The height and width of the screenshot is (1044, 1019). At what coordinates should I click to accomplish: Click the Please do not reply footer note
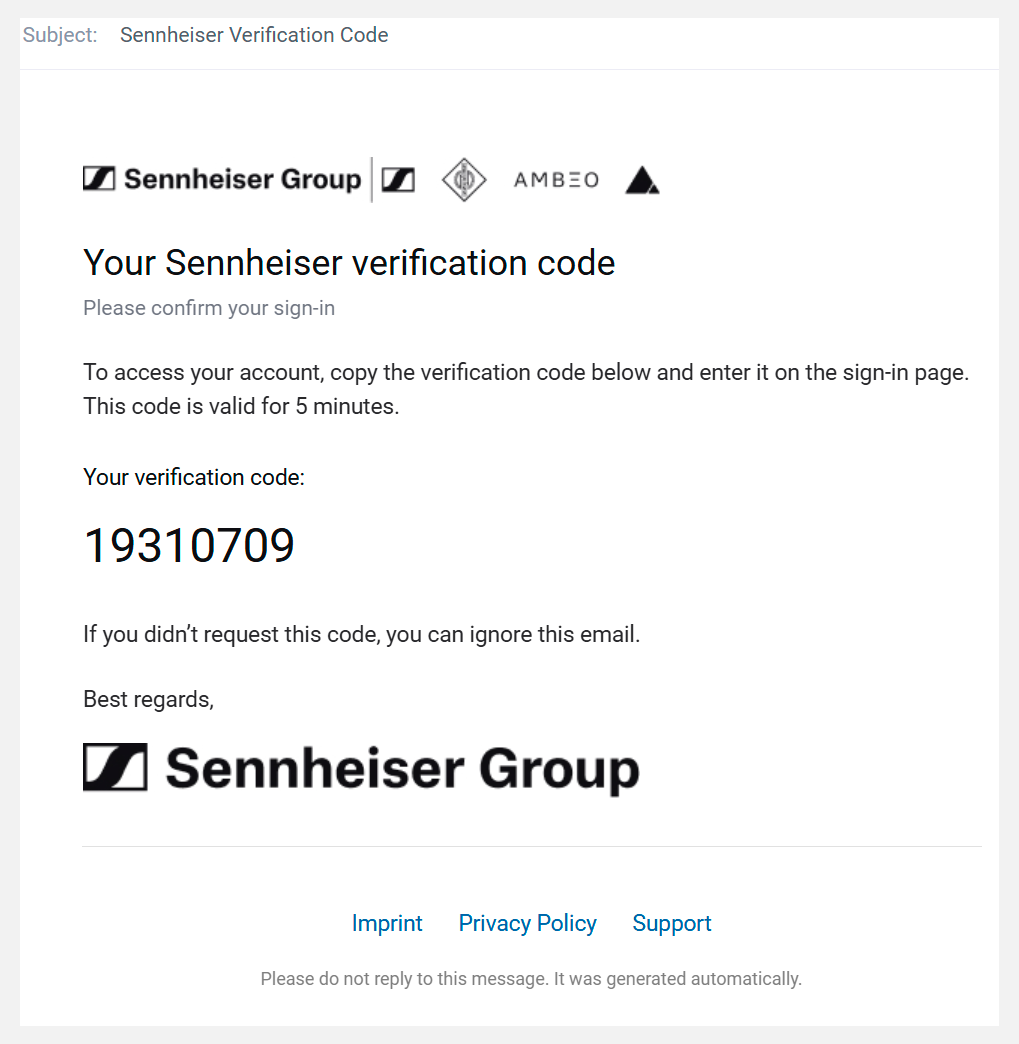click(x=531, y=978)
